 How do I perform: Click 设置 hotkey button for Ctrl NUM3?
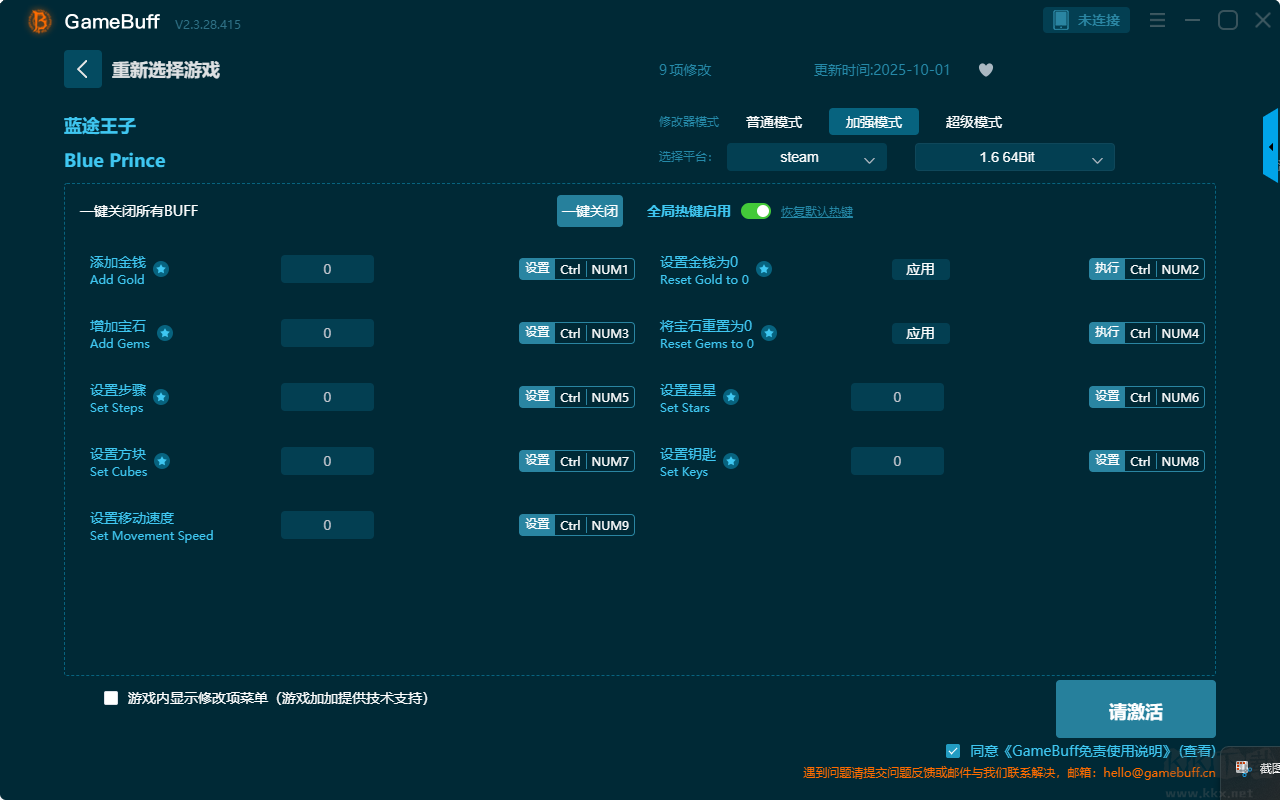point(537,333)
